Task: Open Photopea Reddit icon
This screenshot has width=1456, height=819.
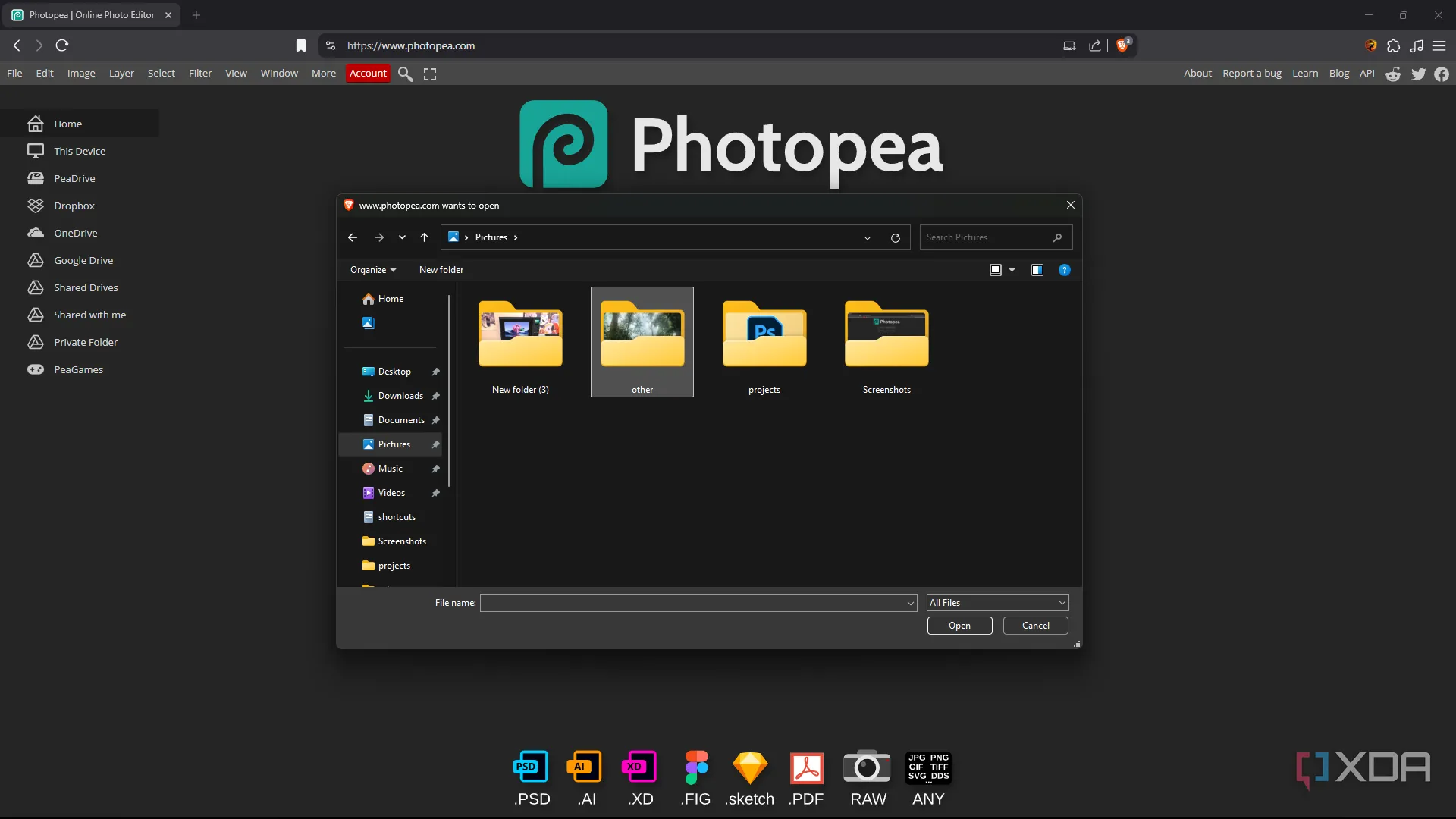Action: point(1393,74)
